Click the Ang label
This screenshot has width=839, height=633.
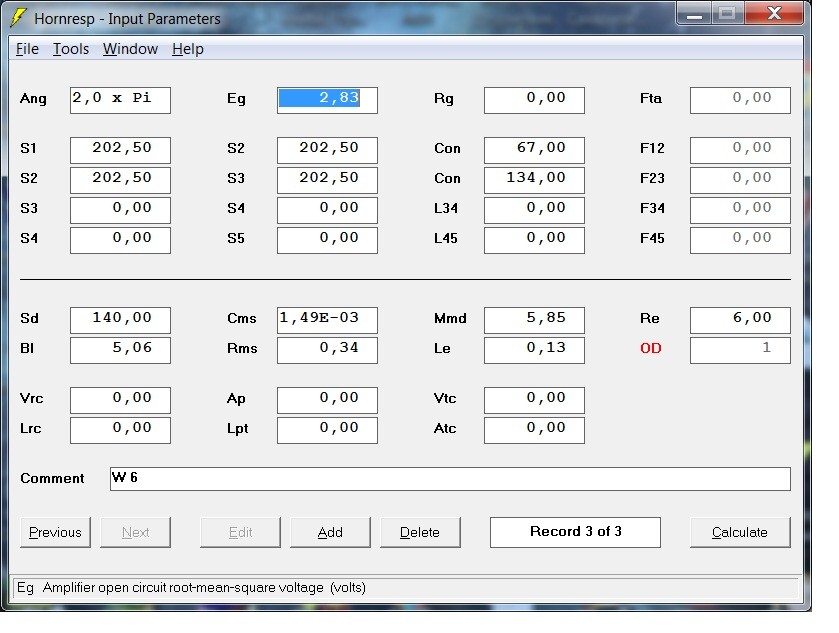(x=33, y=99)
